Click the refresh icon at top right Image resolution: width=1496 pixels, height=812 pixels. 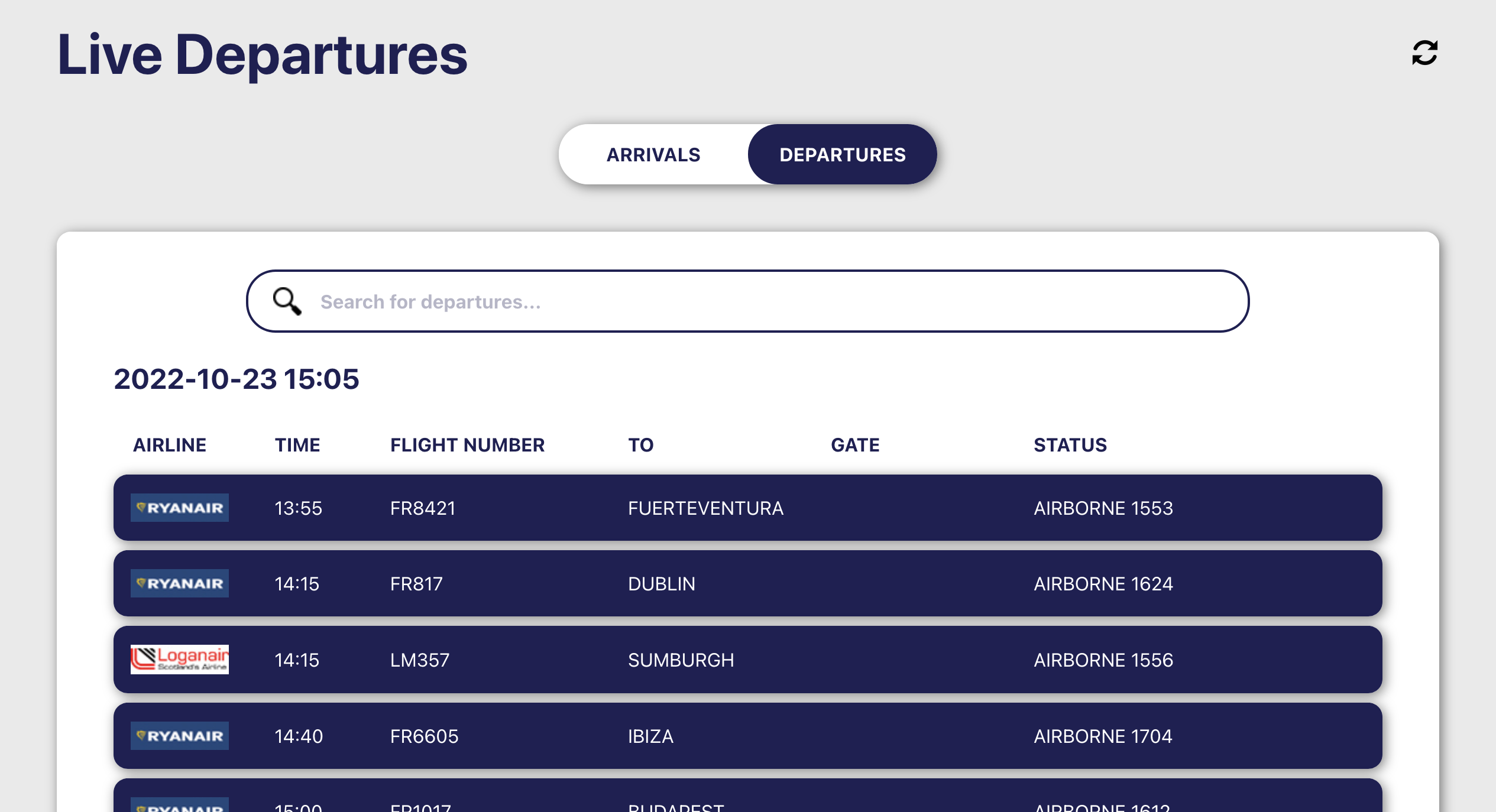(x=1424, y=53)
